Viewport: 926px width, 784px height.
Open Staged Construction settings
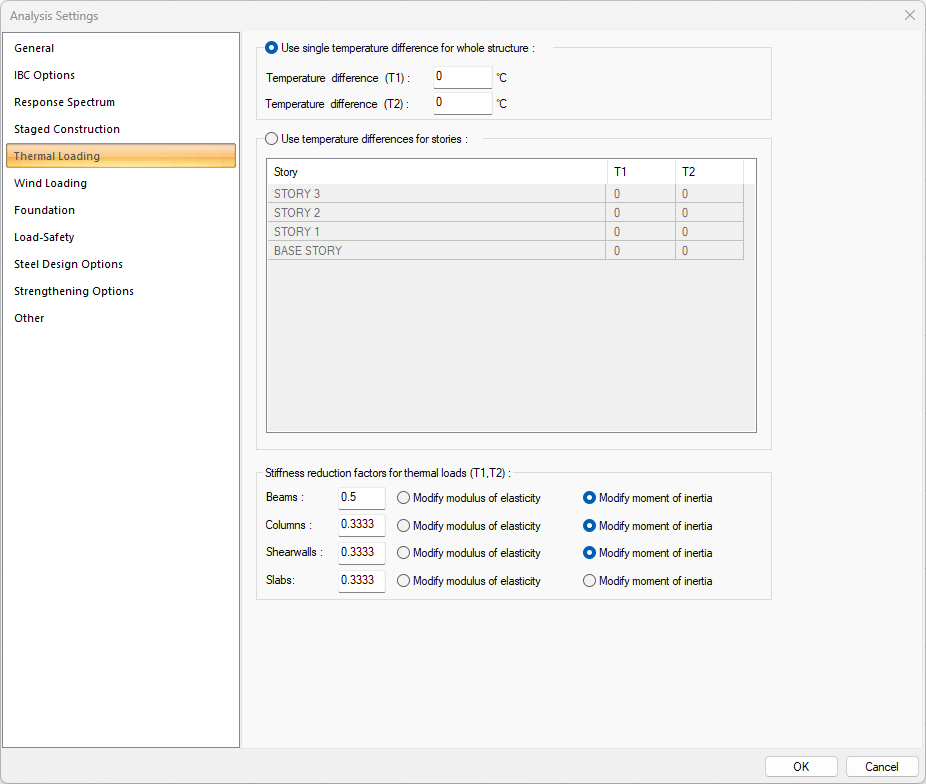click(x=66, y=129)
